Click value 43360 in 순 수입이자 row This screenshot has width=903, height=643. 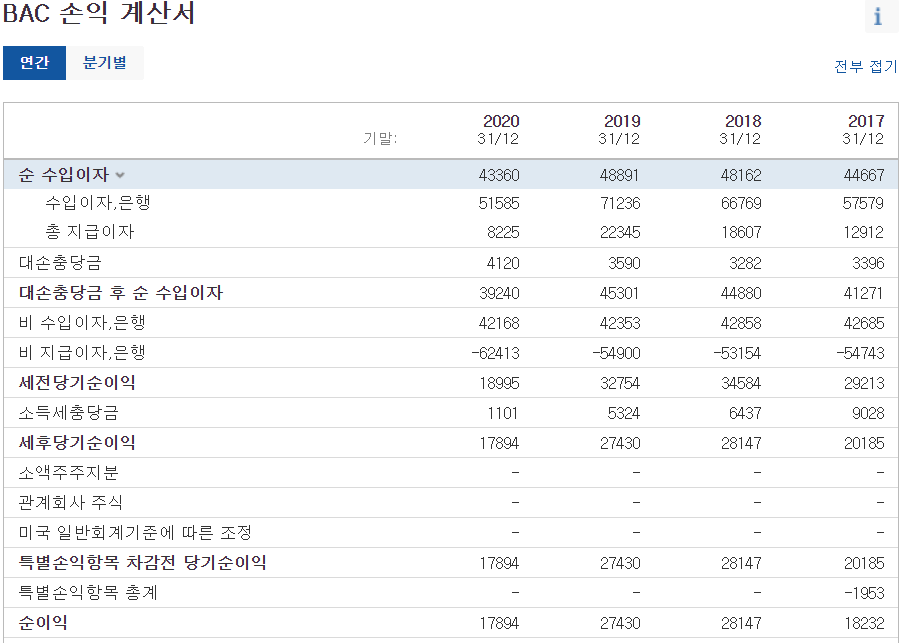click(x=499, y=175)
